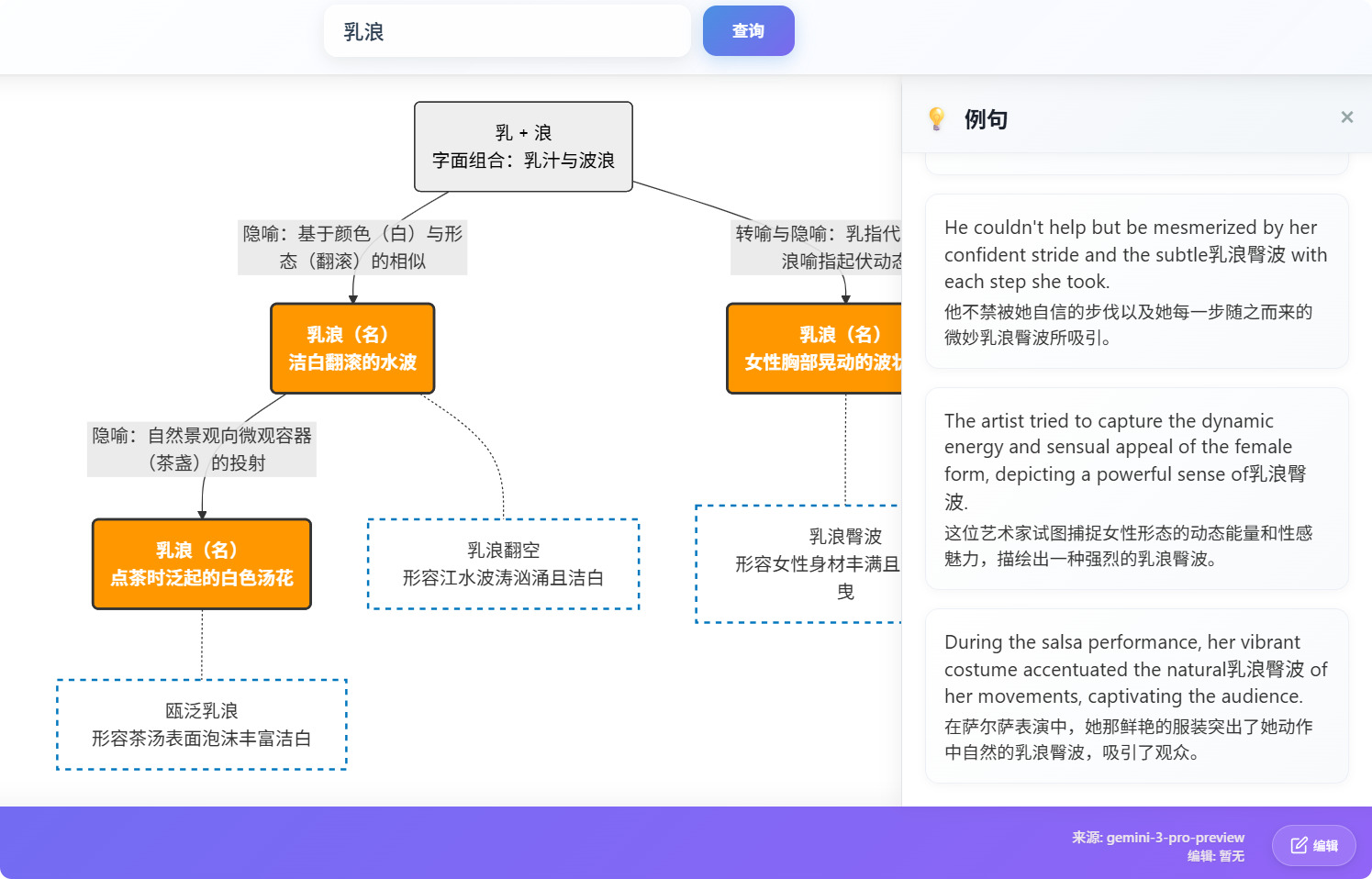
Task: Click the 乳浪翻空 dashed example box
Action: click(x=503, y=564)
